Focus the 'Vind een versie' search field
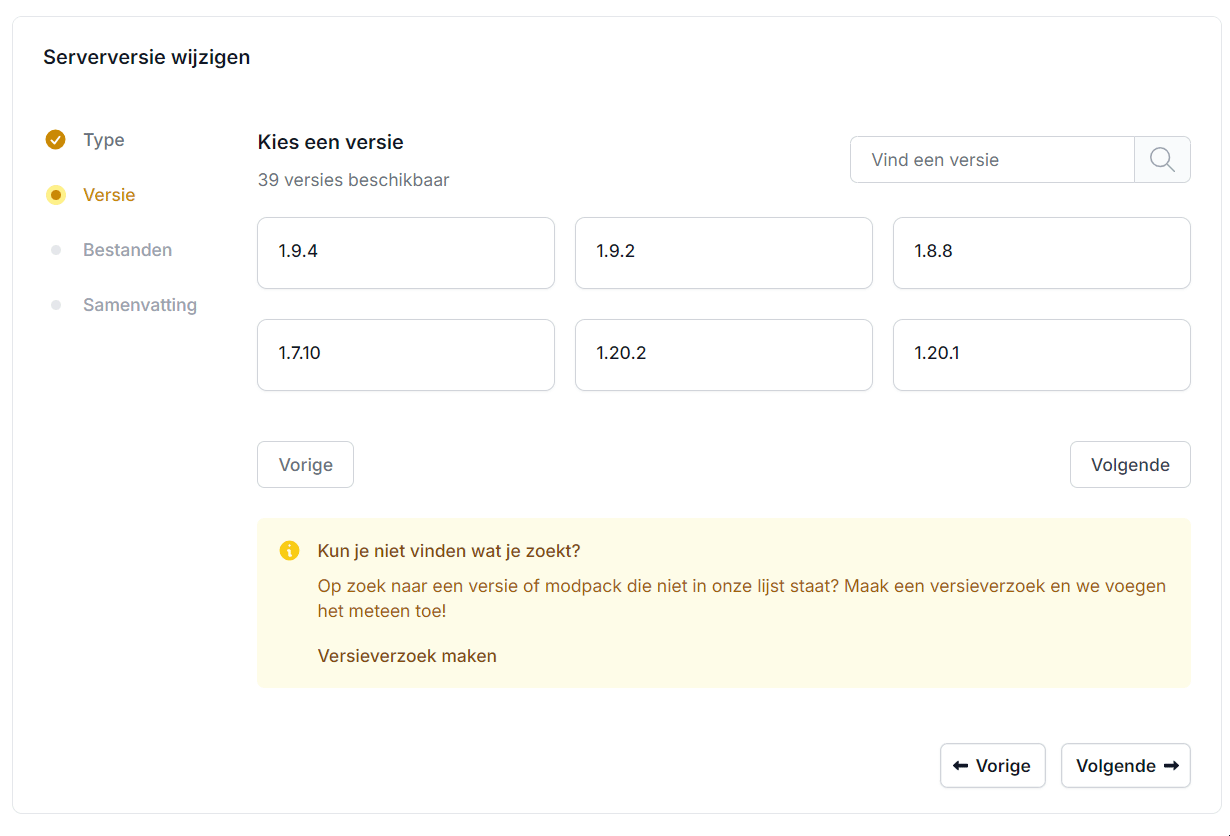 tap(992, 160)
